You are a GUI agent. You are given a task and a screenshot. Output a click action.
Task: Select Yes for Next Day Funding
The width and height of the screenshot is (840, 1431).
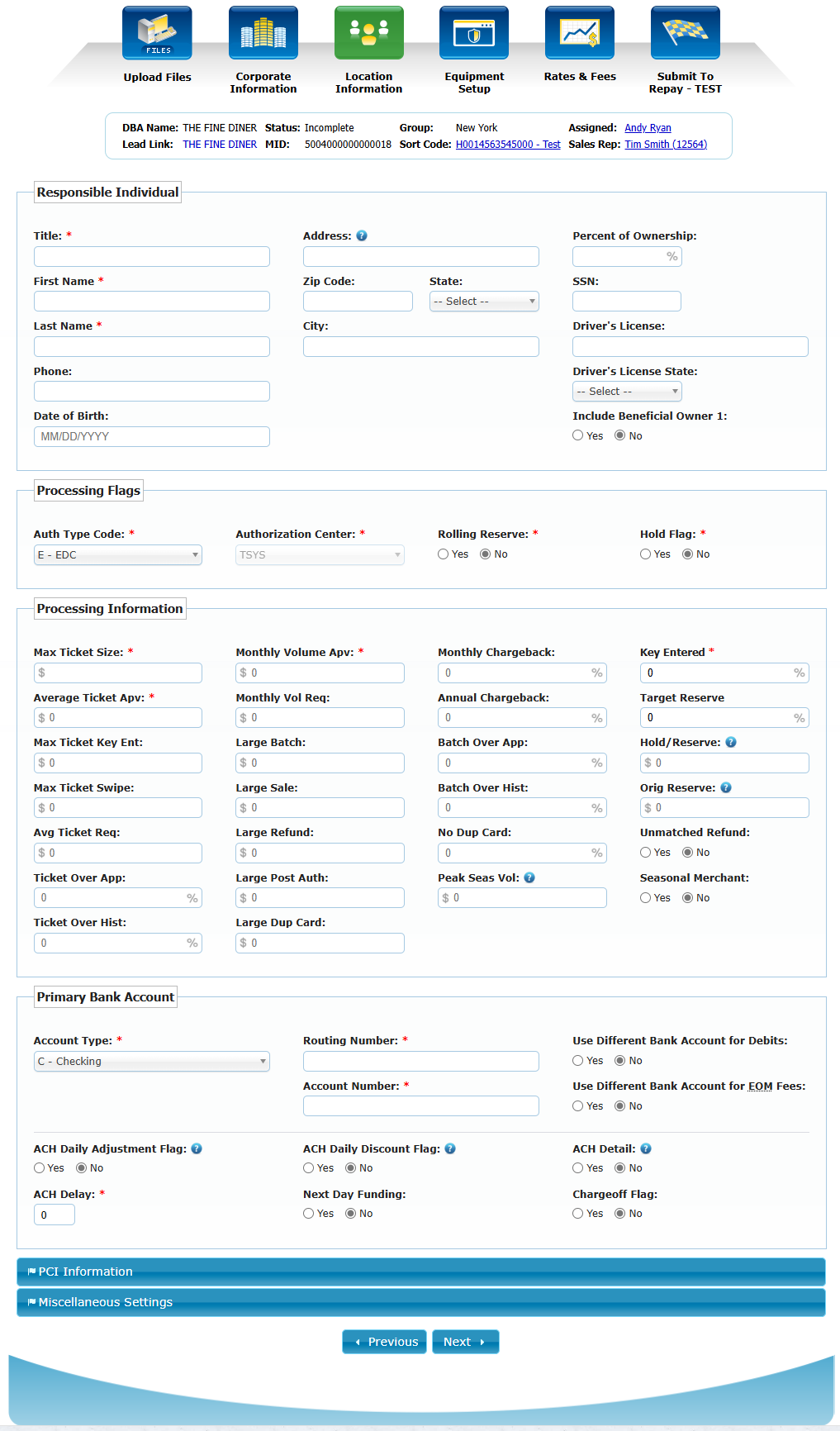pyautogui.click(x=309, y=1214)
